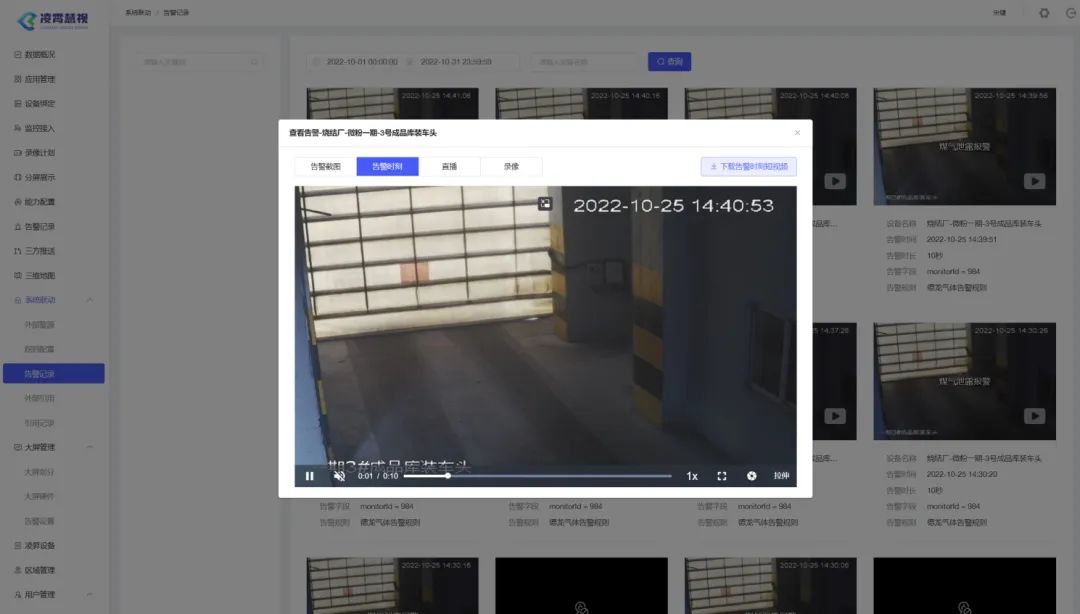Open settings via the header gear icon

coord(1044,12)
